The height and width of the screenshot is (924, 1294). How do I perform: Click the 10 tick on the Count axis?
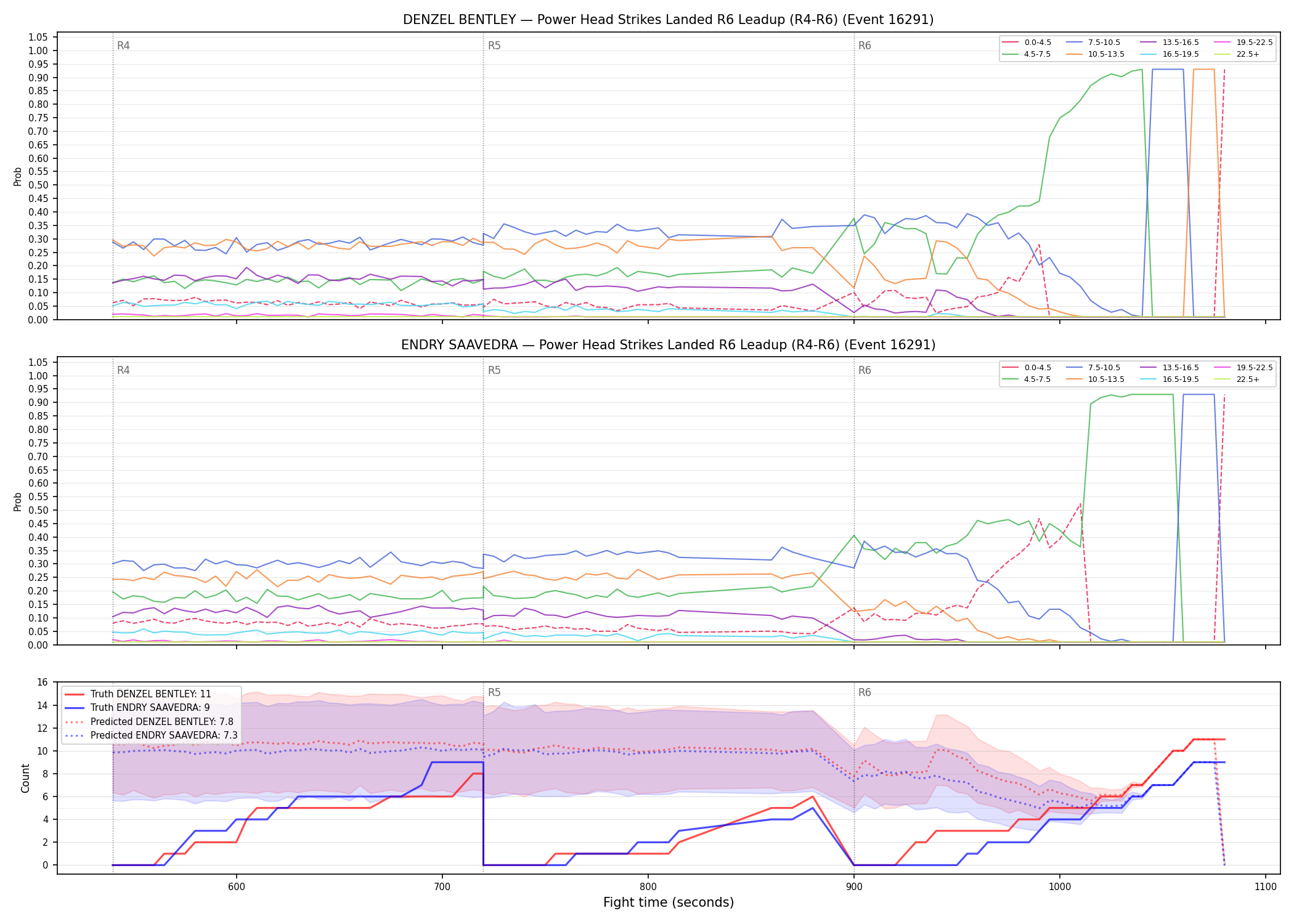pyautogui.click(x=43, y=751)
